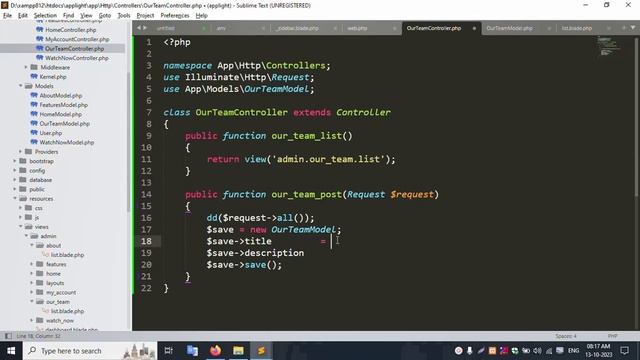Click Line 18, Column 32 status text
Screen dimensions: 640x360
pyautogui.click(x=38, y=336)
